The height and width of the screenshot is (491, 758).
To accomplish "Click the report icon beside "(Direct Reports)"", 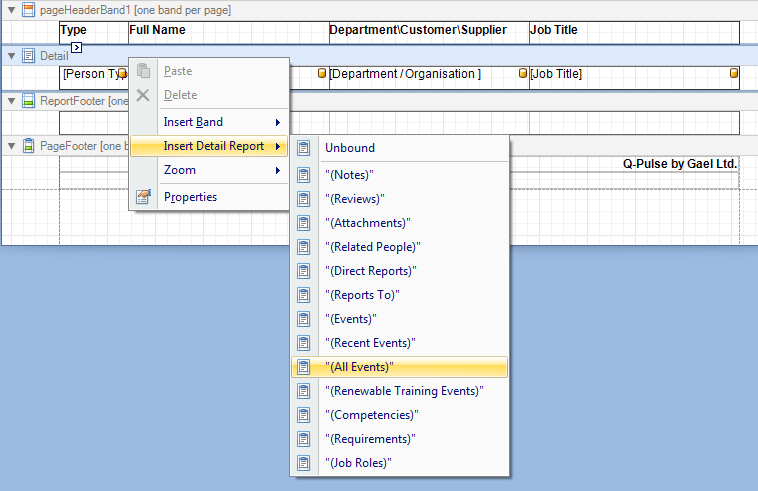I will pos(304,271).
